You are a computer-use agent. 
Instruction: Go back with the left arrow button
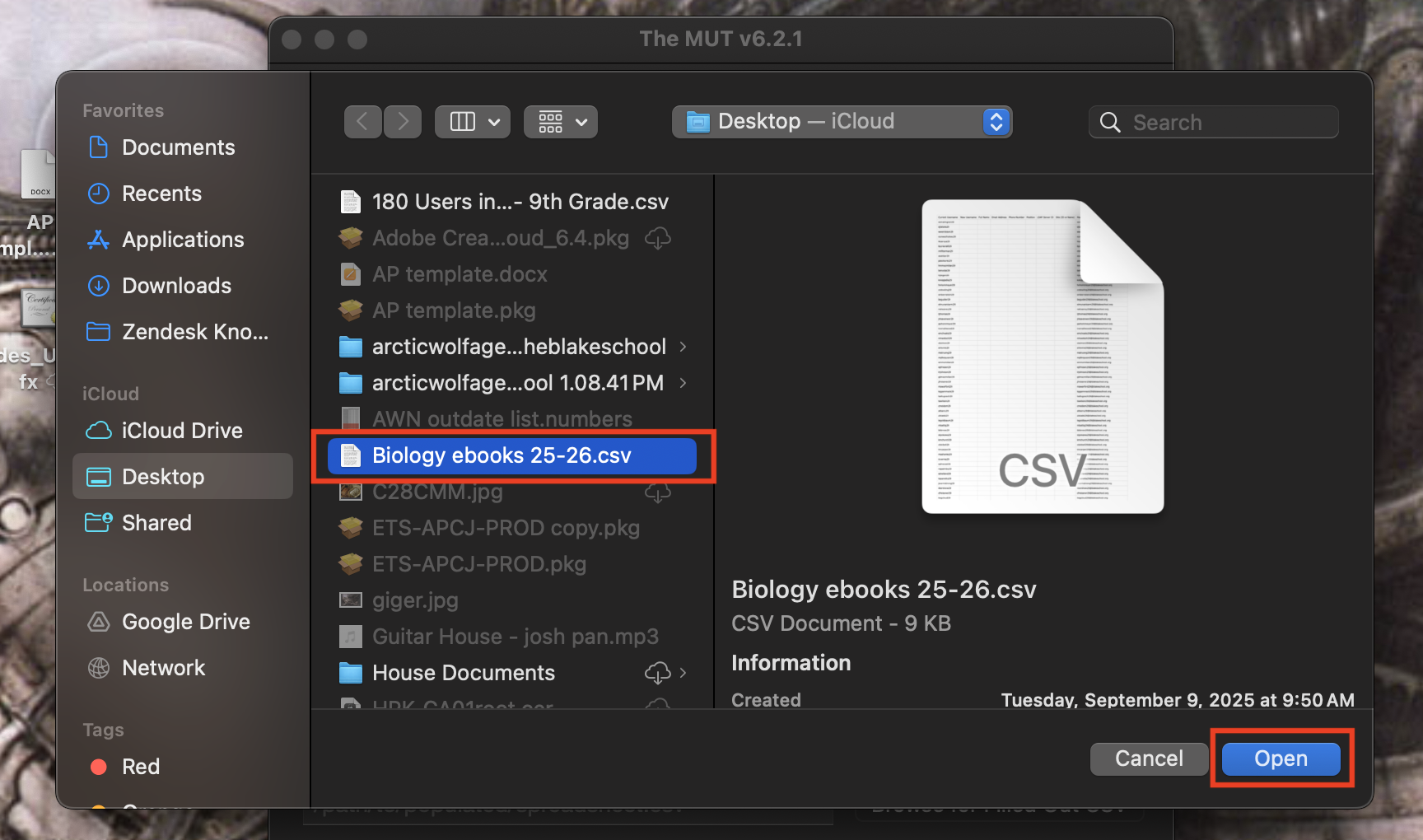pos(362,122)
